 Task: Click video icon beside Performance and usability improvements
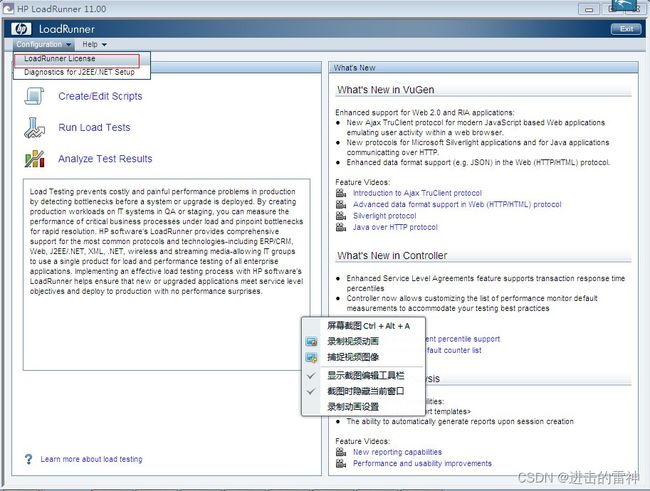341,463
